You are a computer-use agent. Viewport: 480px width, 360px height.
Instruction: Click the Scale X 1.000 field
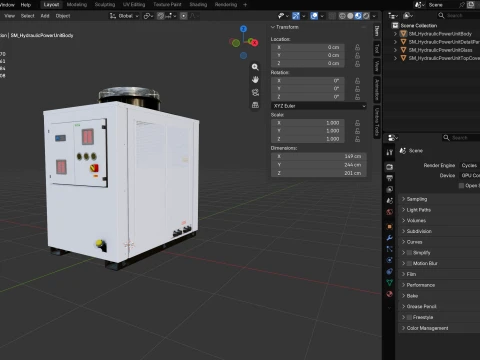[308, 123]
